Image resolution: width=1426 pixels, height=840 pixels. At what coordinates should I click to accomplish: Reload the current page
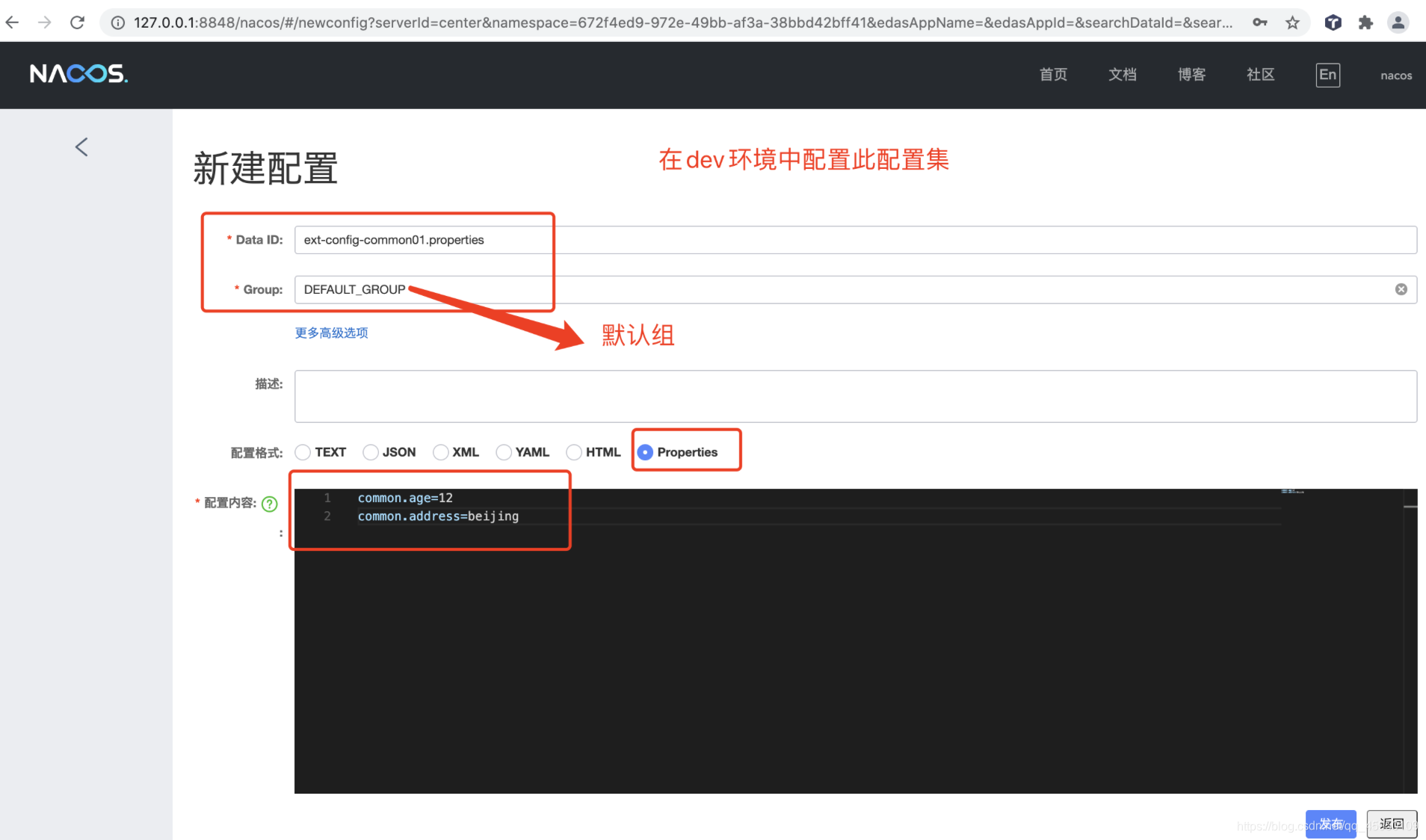click(x=77, y=22)
